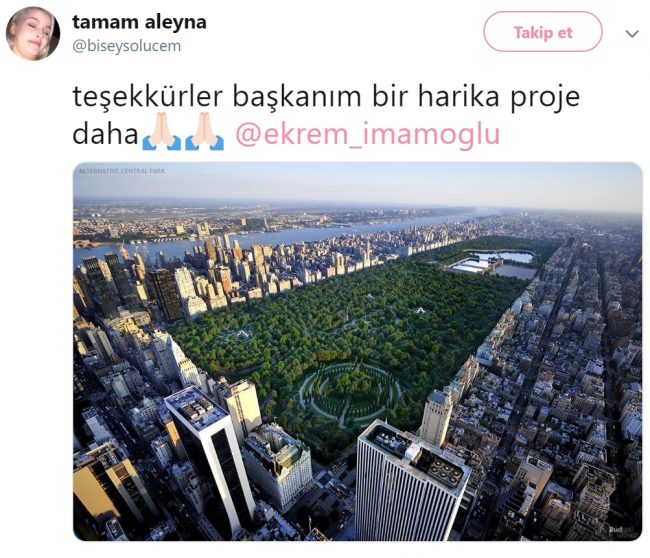Click the hazy sky area of the photo
The height and width of the screenshot is (558, 650).
click(x=358, y=184)
